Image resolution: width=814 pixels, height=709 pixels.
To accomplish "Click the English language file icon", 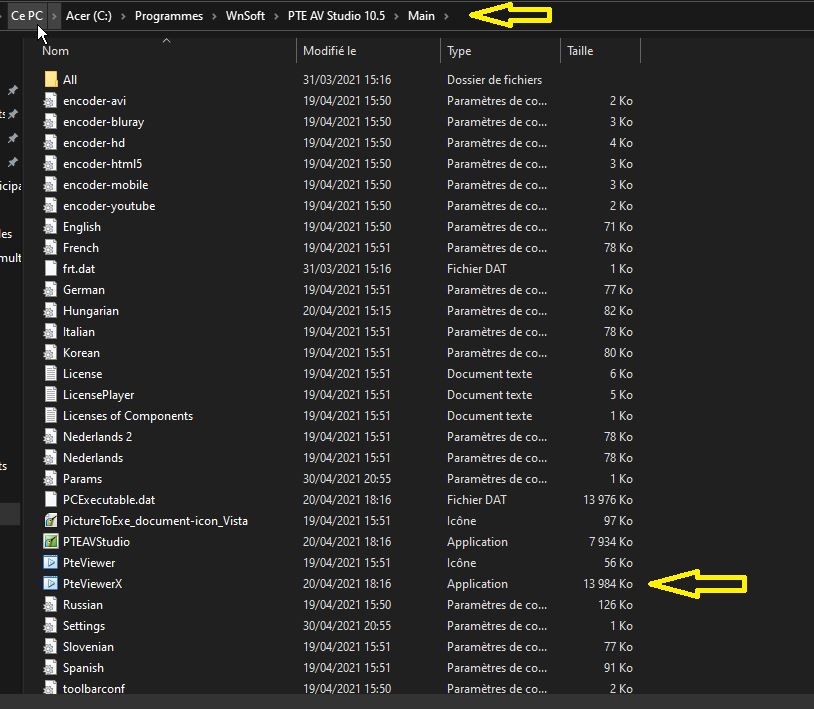I will (x=50, y=227).
